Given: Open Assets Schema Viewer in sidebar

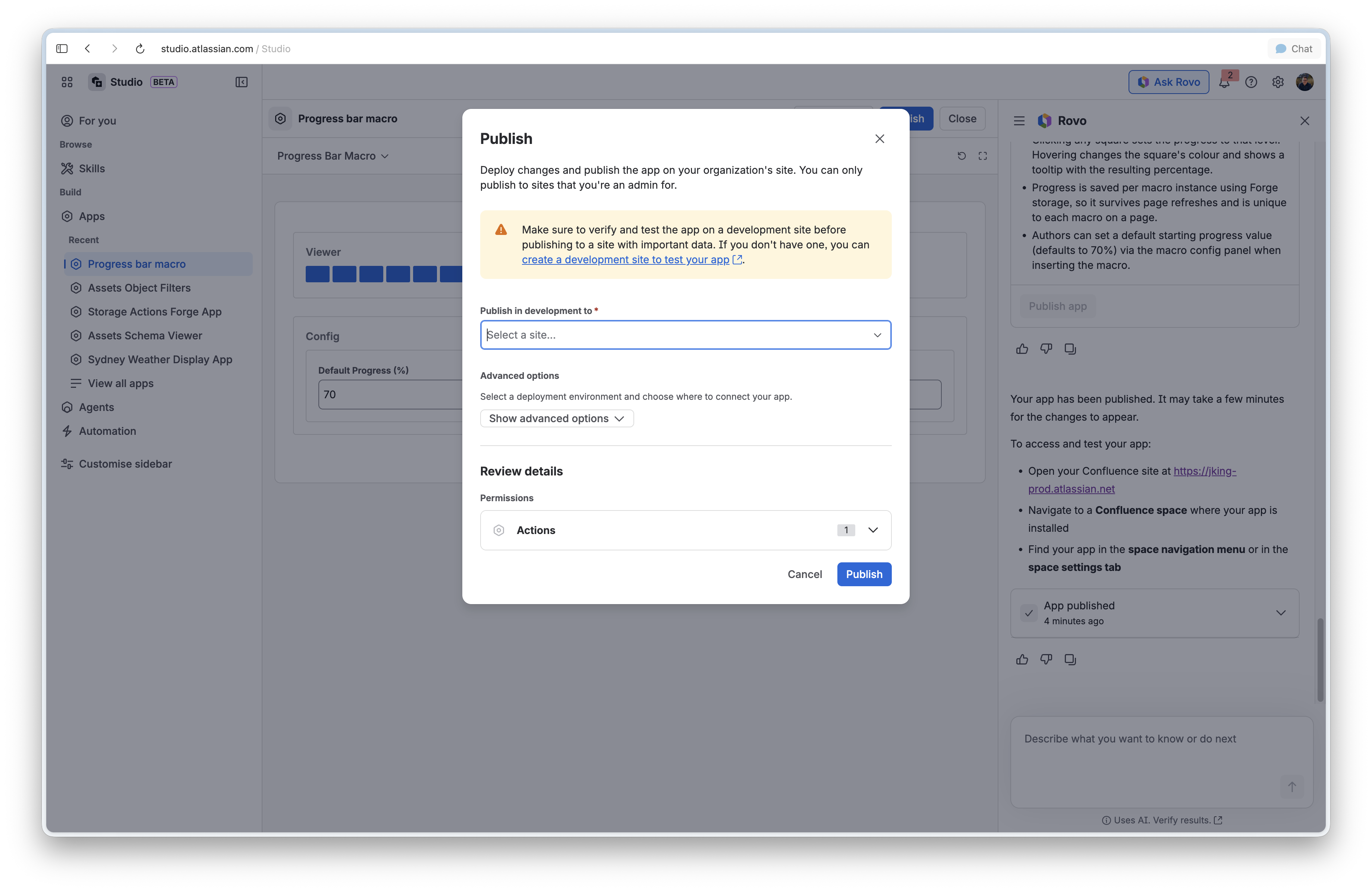Looking at the screenshot, I should pyautogui.click(x=145, y=336).
